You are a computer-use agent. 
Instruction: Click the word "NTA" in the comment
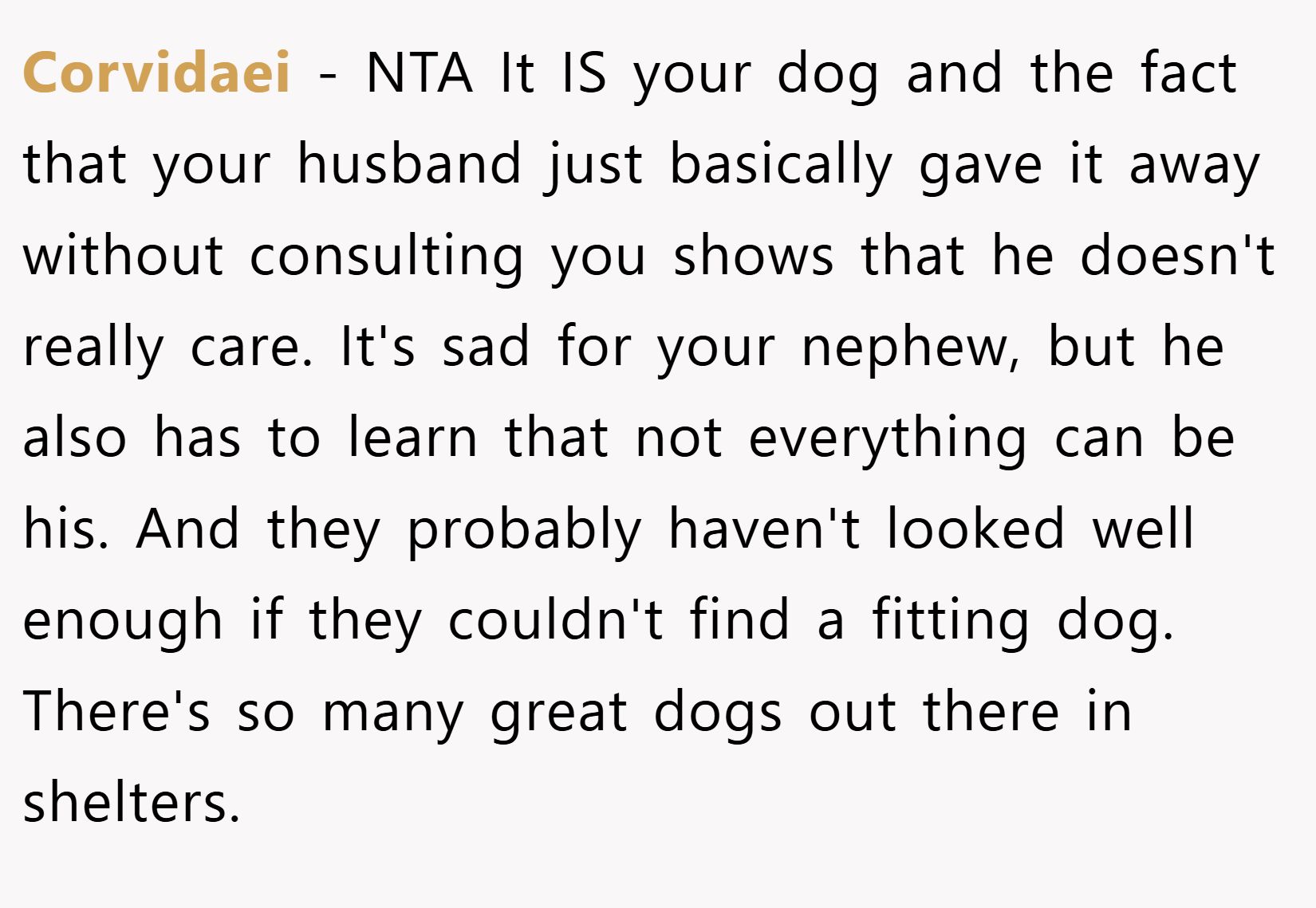[x=419, y=73]
